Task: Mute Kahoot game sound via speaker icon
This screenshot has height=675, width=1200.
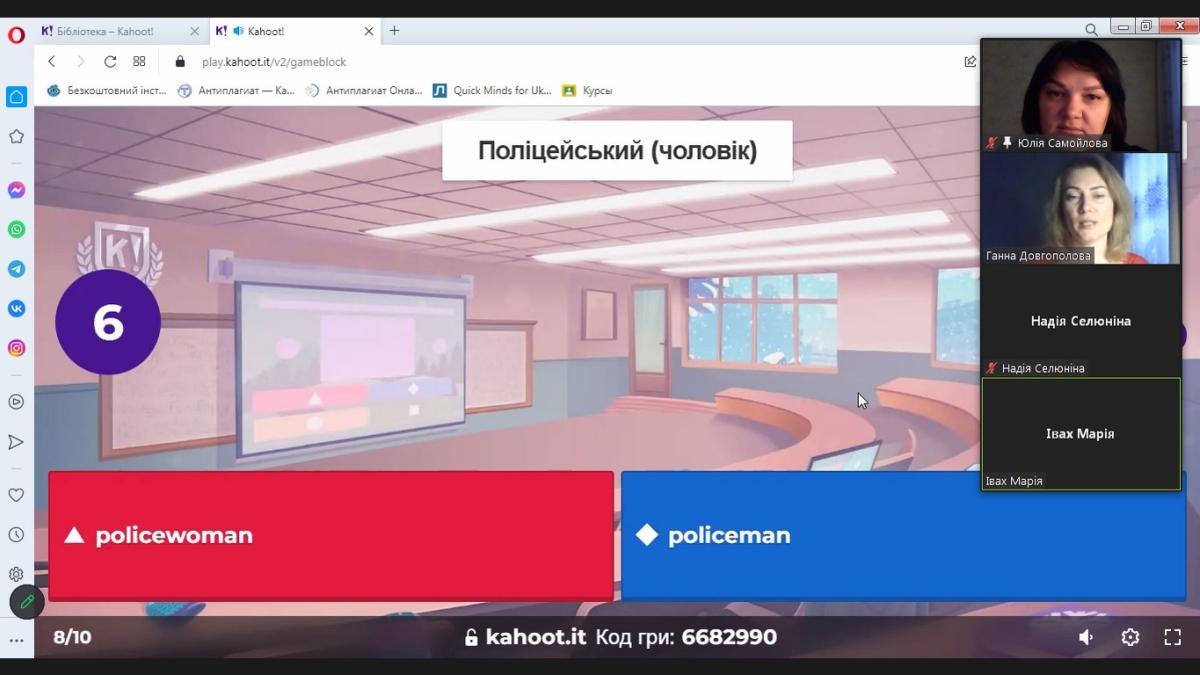Action: 1086,637
